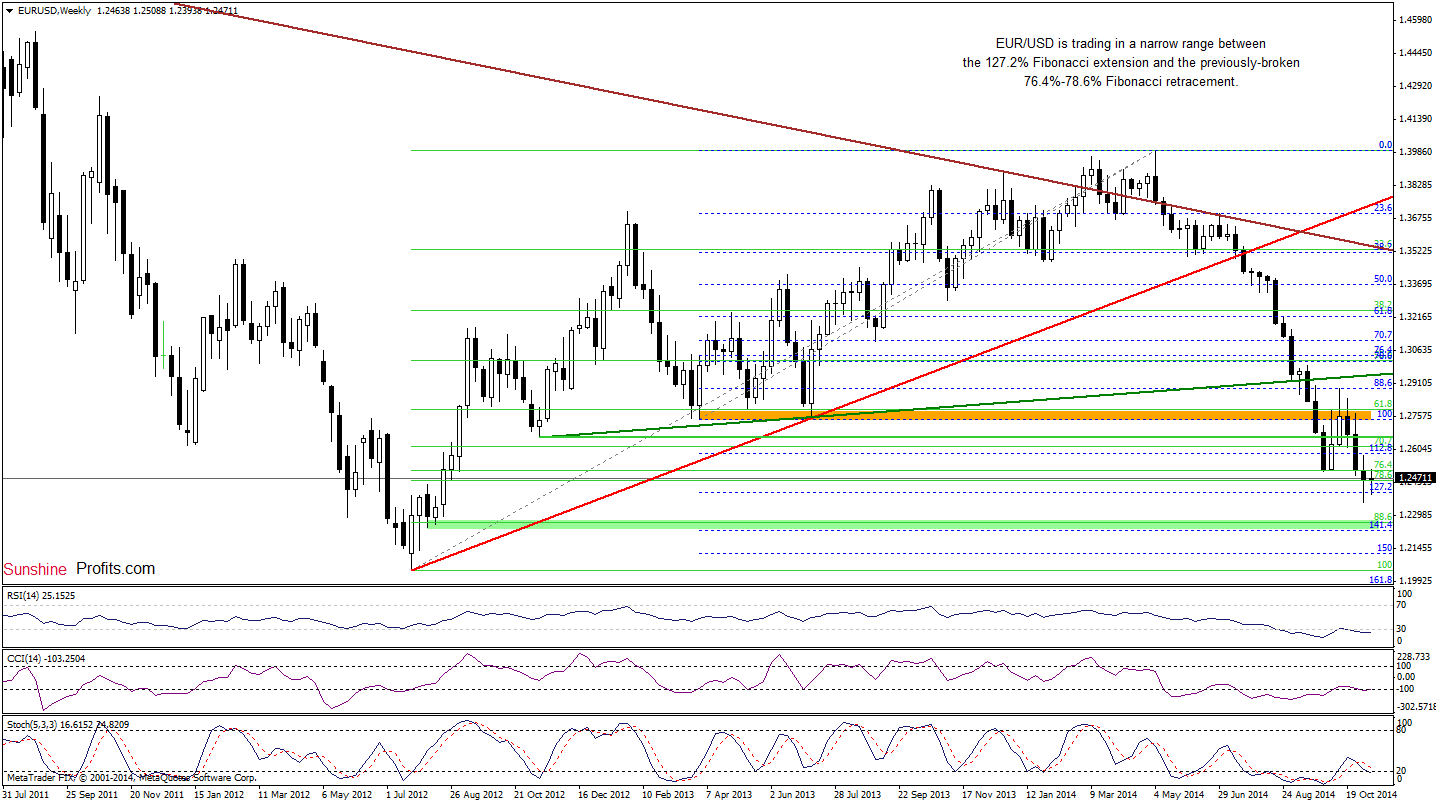This screenshot has height=803, width=1436.
Task: Click the 1.35225 price axis label
Action: (x=1415, y=251)
